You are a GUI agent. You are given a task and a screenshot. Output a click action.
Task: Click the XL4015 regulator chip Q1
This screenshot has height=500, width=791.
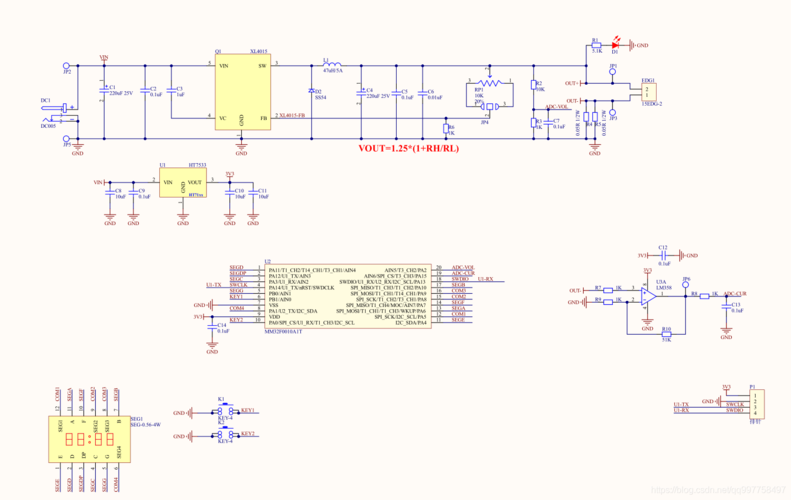point(243,92)
